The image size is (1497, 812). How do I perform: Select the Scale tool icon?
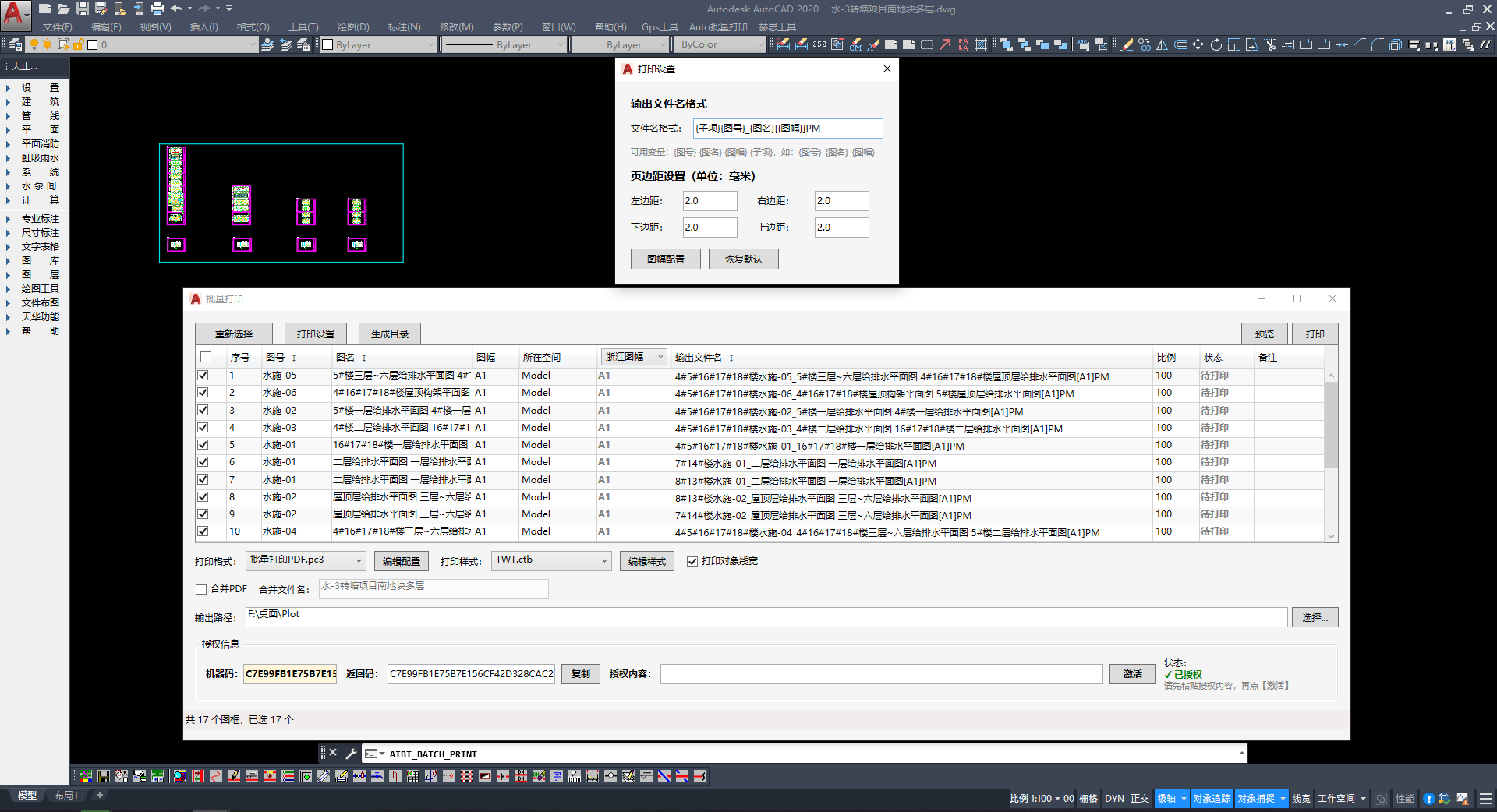click(x=1233, y=44)
